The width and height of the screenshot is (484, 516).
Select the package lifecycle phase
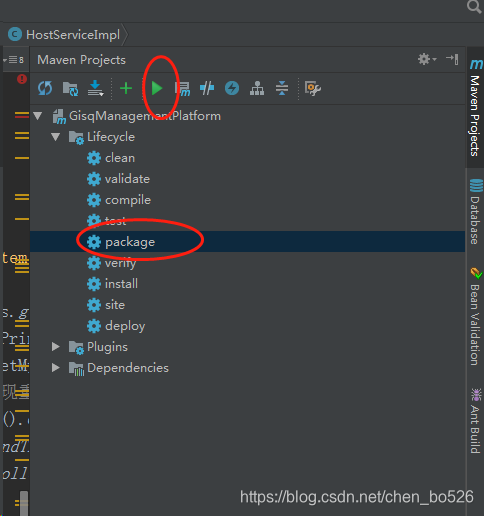130,242
